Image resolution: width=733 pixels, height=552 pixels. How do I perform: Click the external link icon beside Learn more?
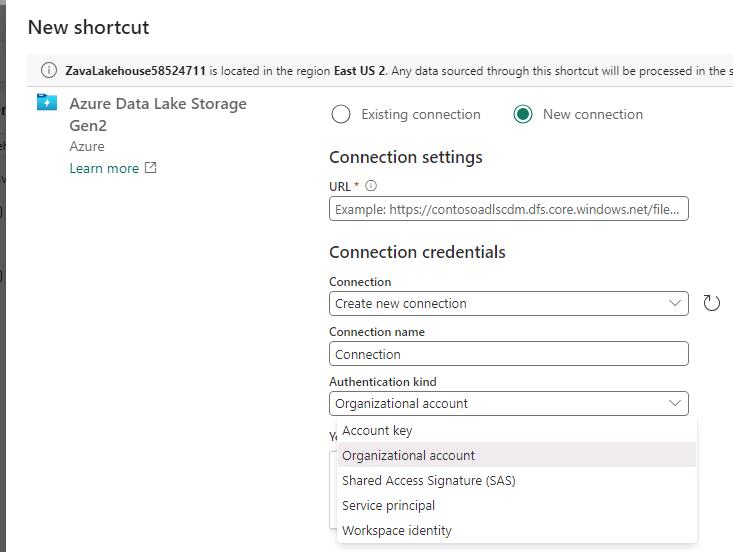[x=151, y=167]
